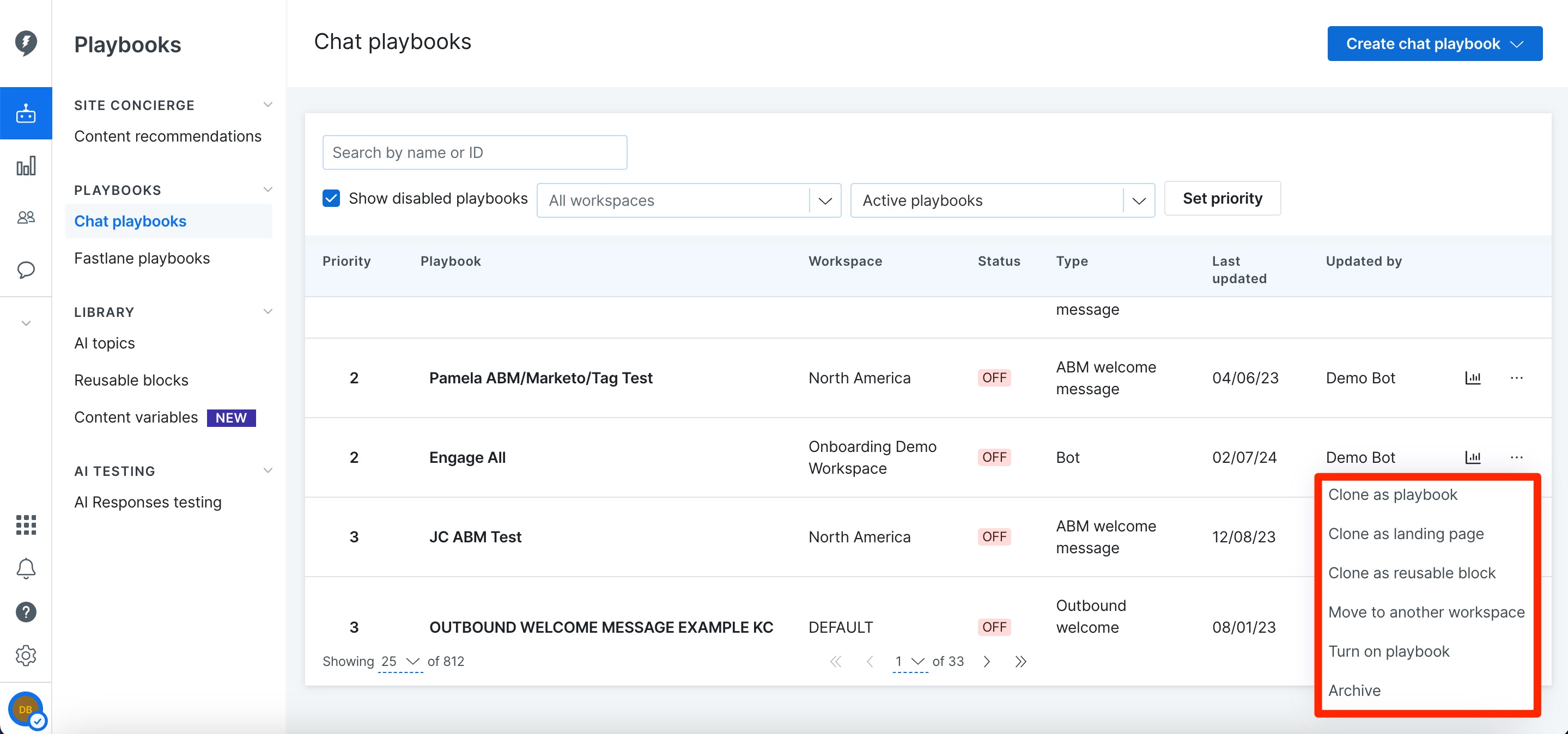Open Content recommendations link
The height and width of the screenshot is (734, 1568).
(168, 136)
